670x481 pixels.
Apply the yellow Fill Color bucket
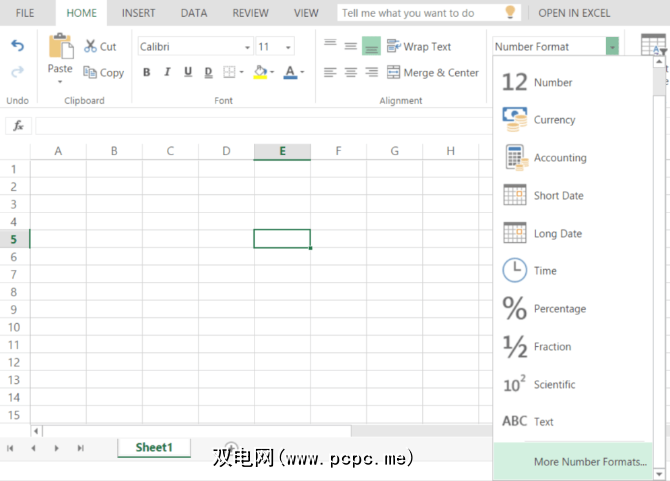click(260, 72)
